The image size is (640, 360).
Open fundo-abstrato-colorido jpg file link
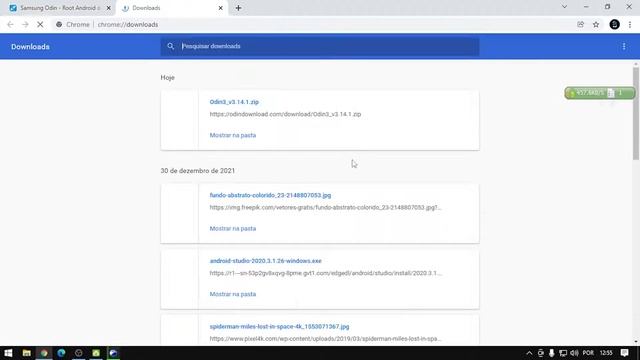click(270, 195)
